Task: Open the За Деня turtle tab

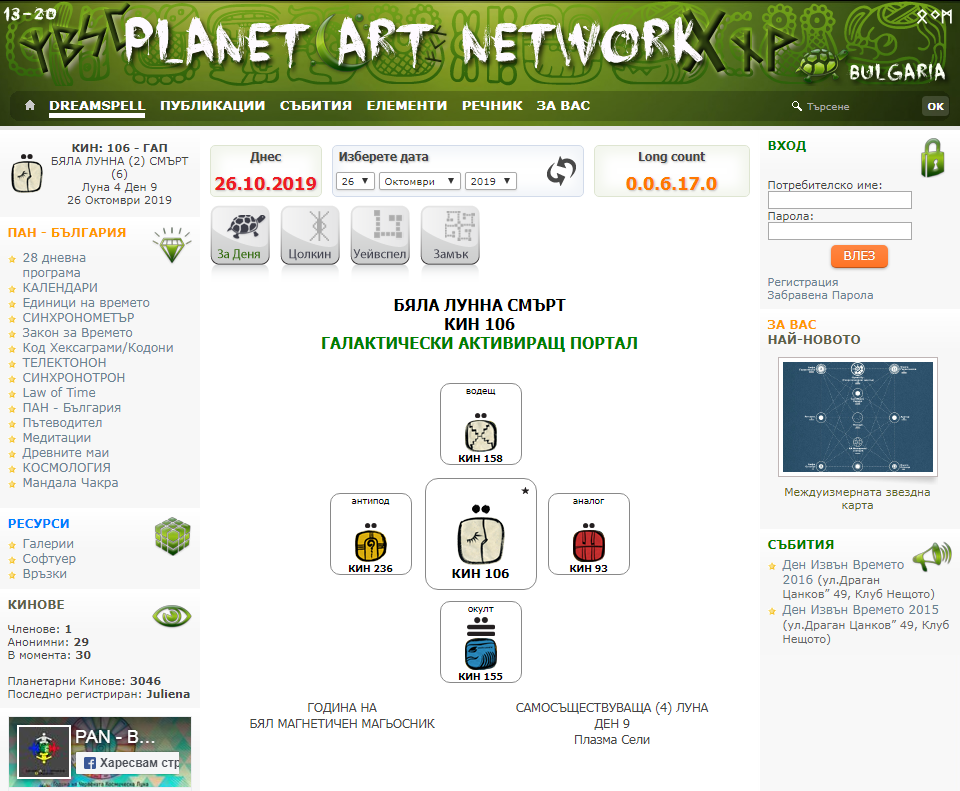Action: pyautogui.click(x=239, y=236)
